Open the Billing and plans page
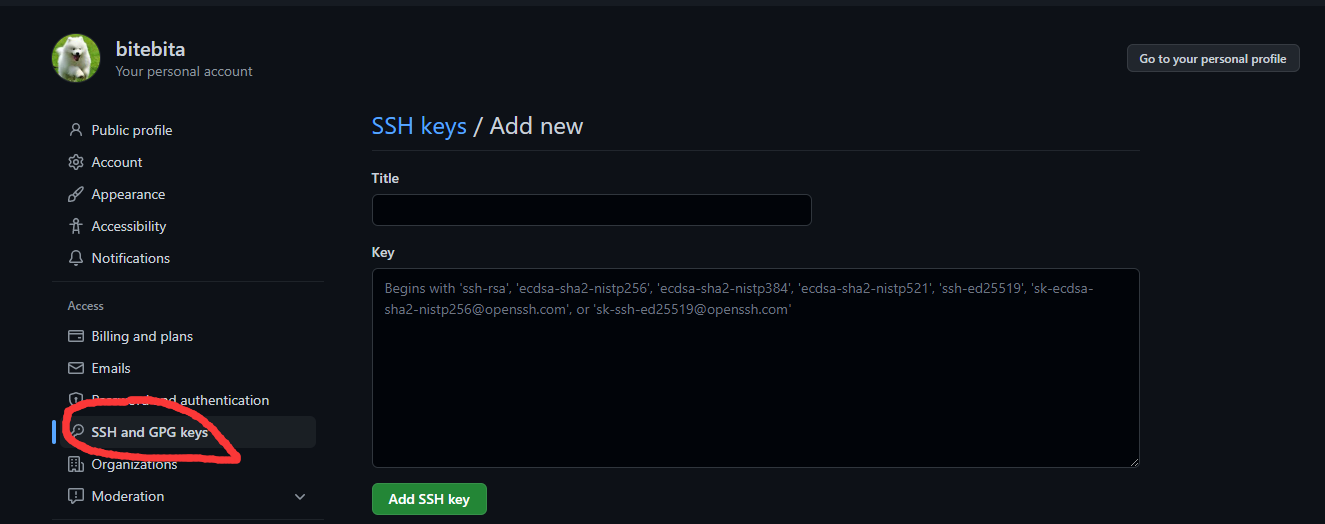Screen dimensions: 1325x524 coord(142,336)
